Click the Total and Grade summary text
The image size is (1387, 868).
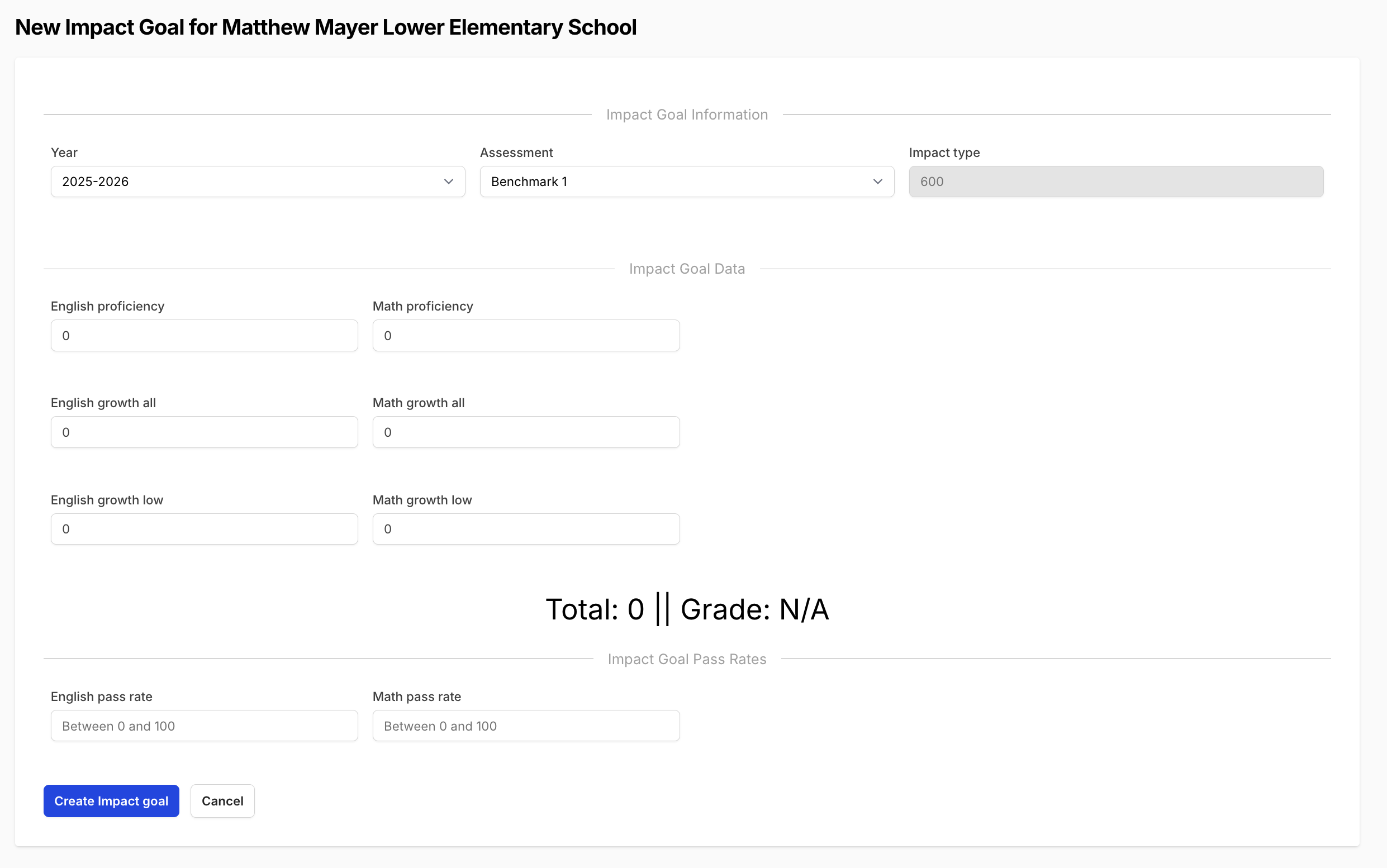[x=687, y=609]
